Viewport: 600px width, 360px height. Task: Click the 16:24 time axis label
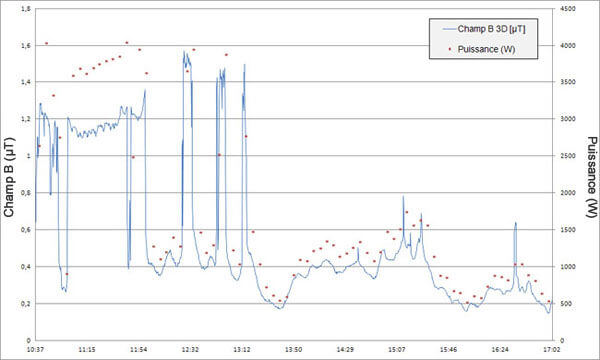click(x=500, y=349)
